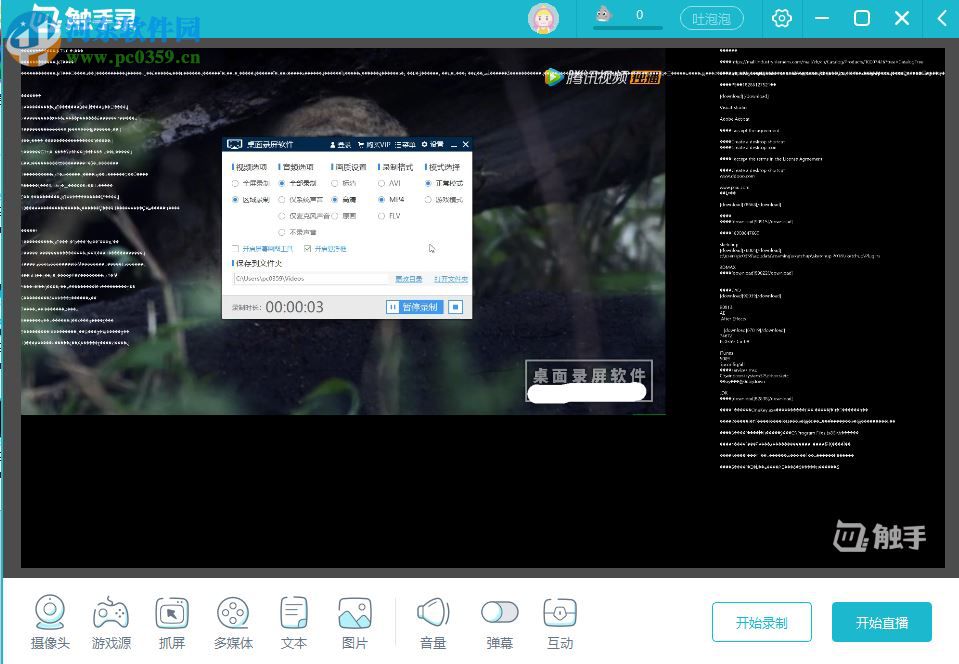Viewport: 959px width, 664px height.
Task: Open the interaction panel (互动)
Action: click(x=560, y=622)
